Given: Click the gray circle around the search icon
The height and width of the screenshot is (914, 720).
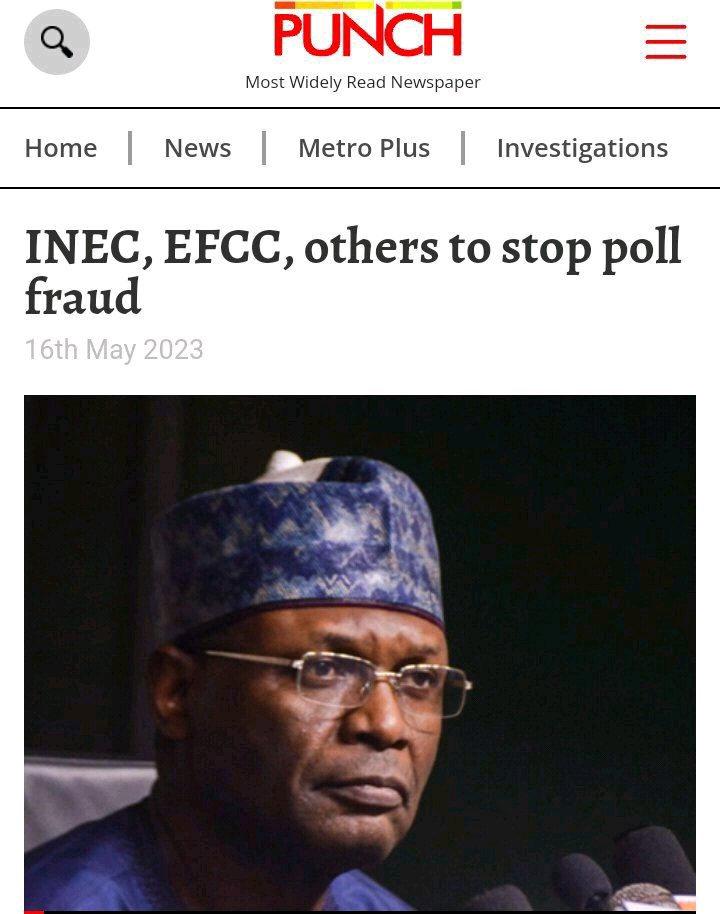Looking at the screenshot, I should [57, 41].
